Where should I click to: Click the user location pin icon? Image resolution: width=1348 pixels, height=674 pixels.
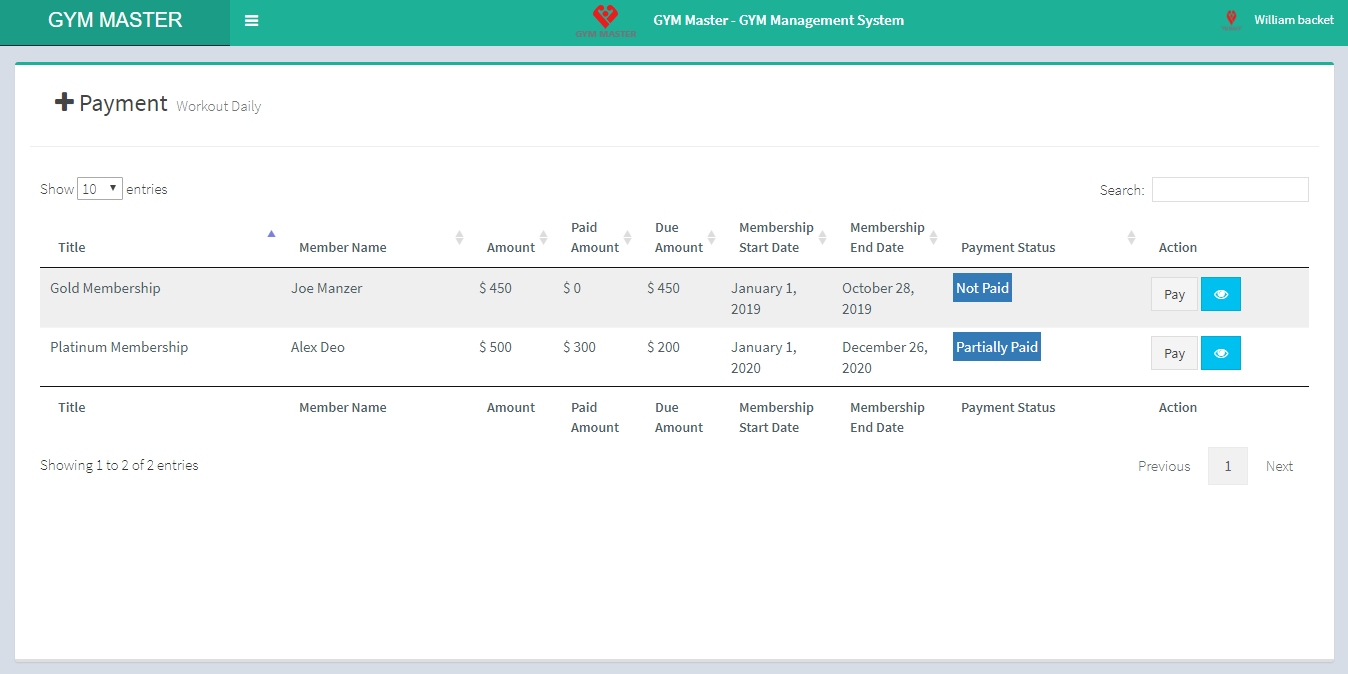click(1231, 18)
